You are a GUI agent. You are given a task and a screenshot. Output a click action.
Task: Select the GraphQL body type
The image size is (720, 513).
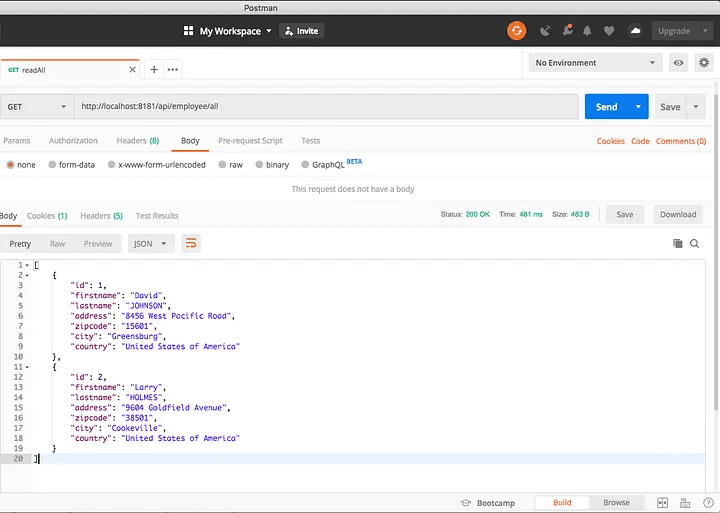point(306,165)
